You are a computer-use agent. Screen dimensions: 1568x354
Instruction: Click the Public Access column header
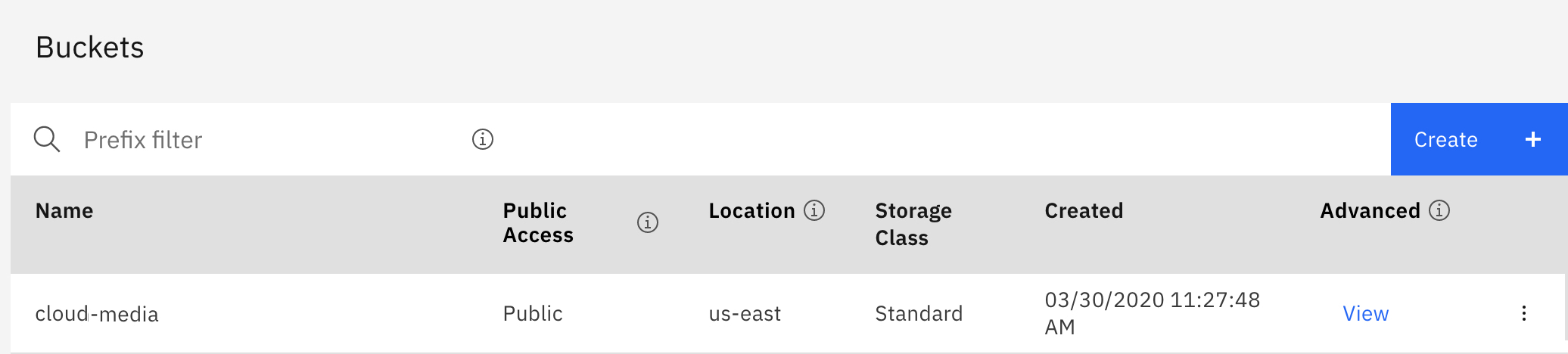(x=538, y=222)
